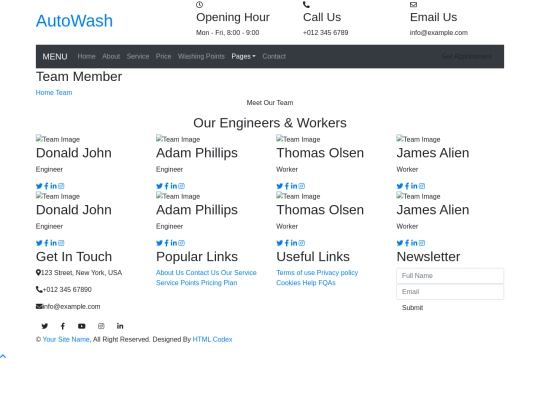540x405 pixels.
Task: Open About Us popular link
Action: [x=170, y=273]
